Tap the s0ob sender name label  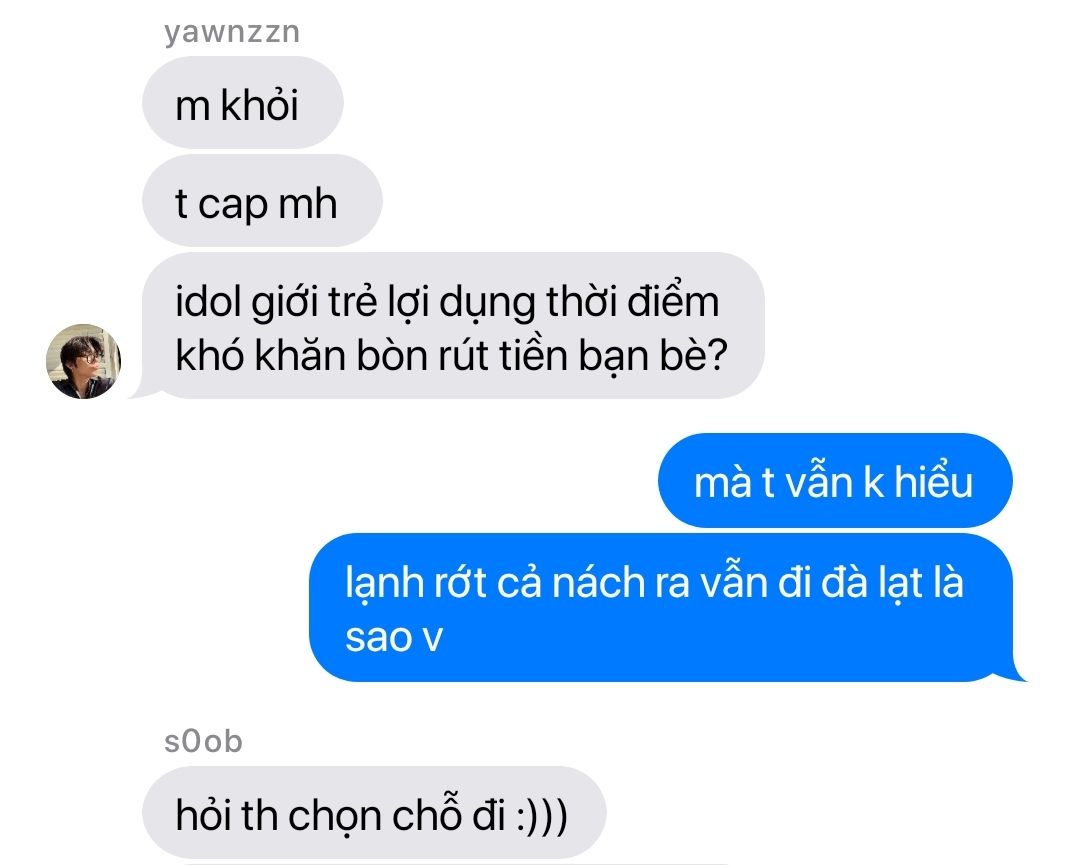(x=203, y=742)
